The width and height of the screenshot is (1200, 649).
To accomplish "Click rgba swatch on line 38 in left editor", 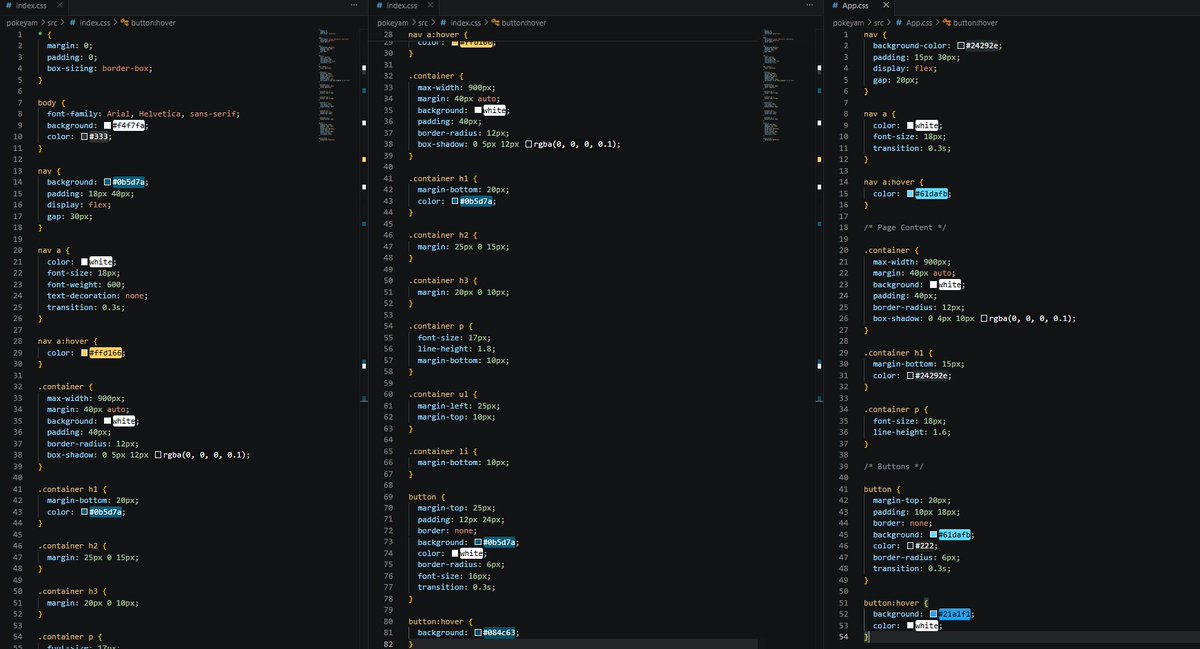I will (x=158, y=454).
